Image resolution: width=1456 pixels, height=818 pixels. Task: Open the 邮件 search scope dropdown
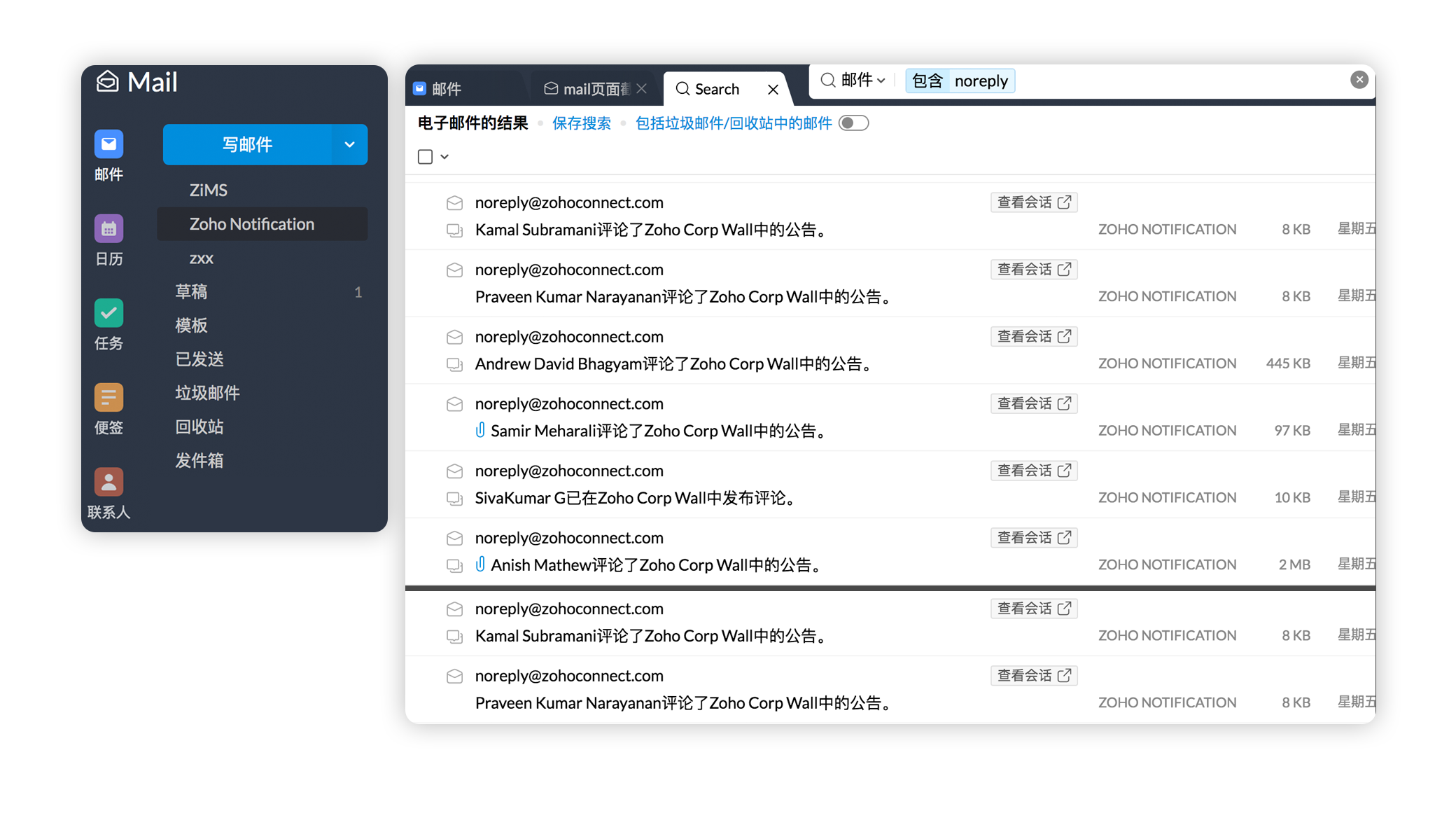point(862,81)
